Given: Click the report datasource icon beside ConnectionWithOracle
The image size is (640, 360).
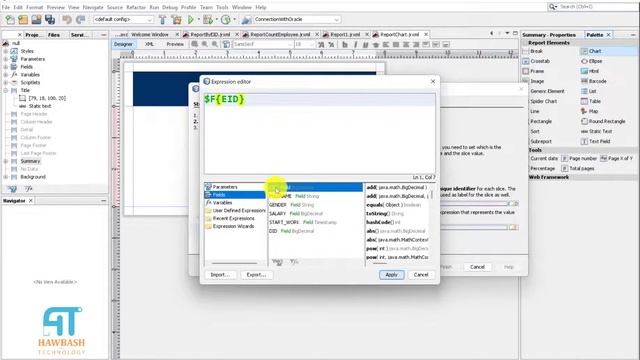Looking at the screenshot, I should tap(246, 20).
